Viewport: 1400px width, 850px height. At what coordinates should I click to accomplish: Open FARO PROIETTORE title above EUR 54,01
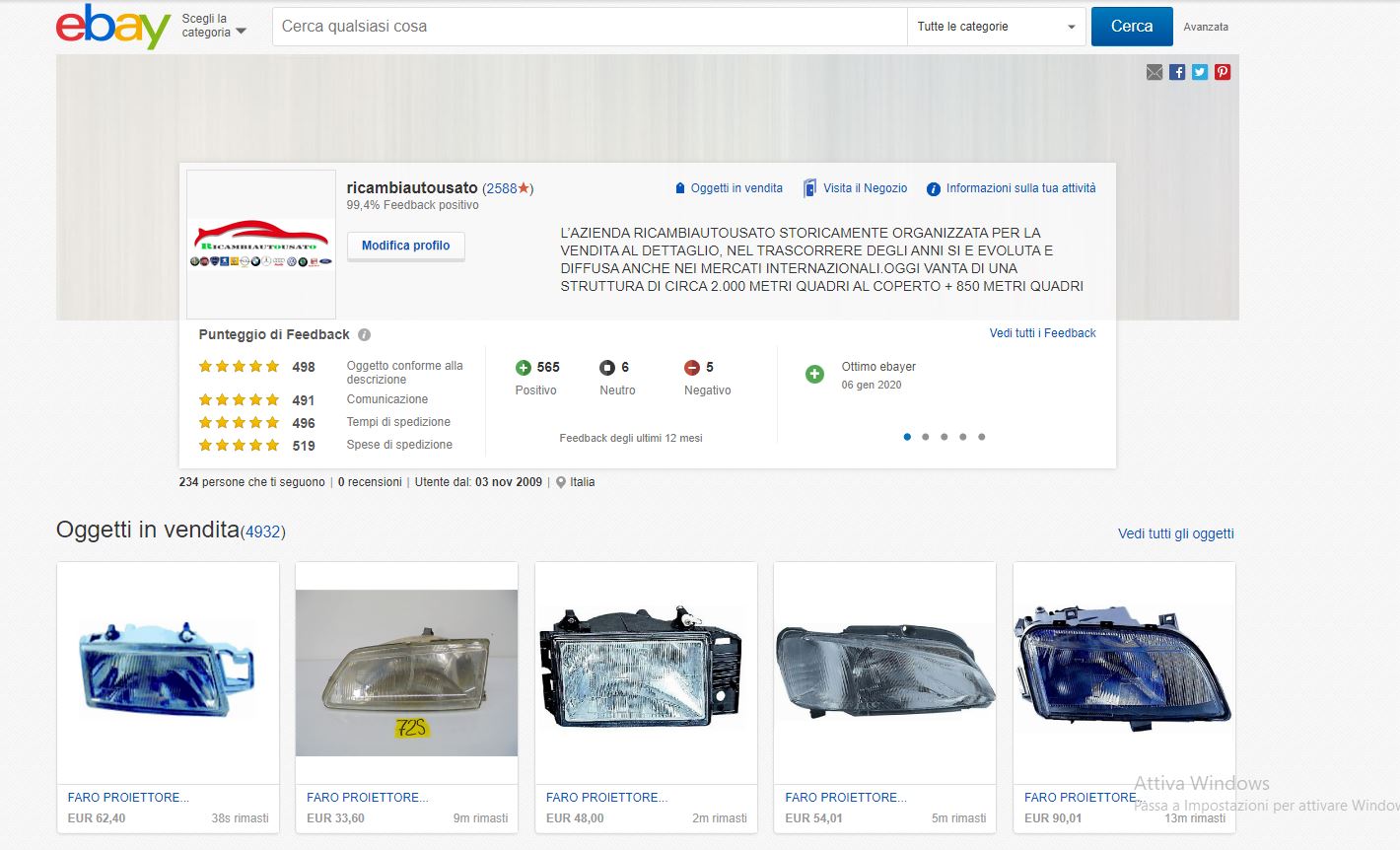tap(846, 797)
